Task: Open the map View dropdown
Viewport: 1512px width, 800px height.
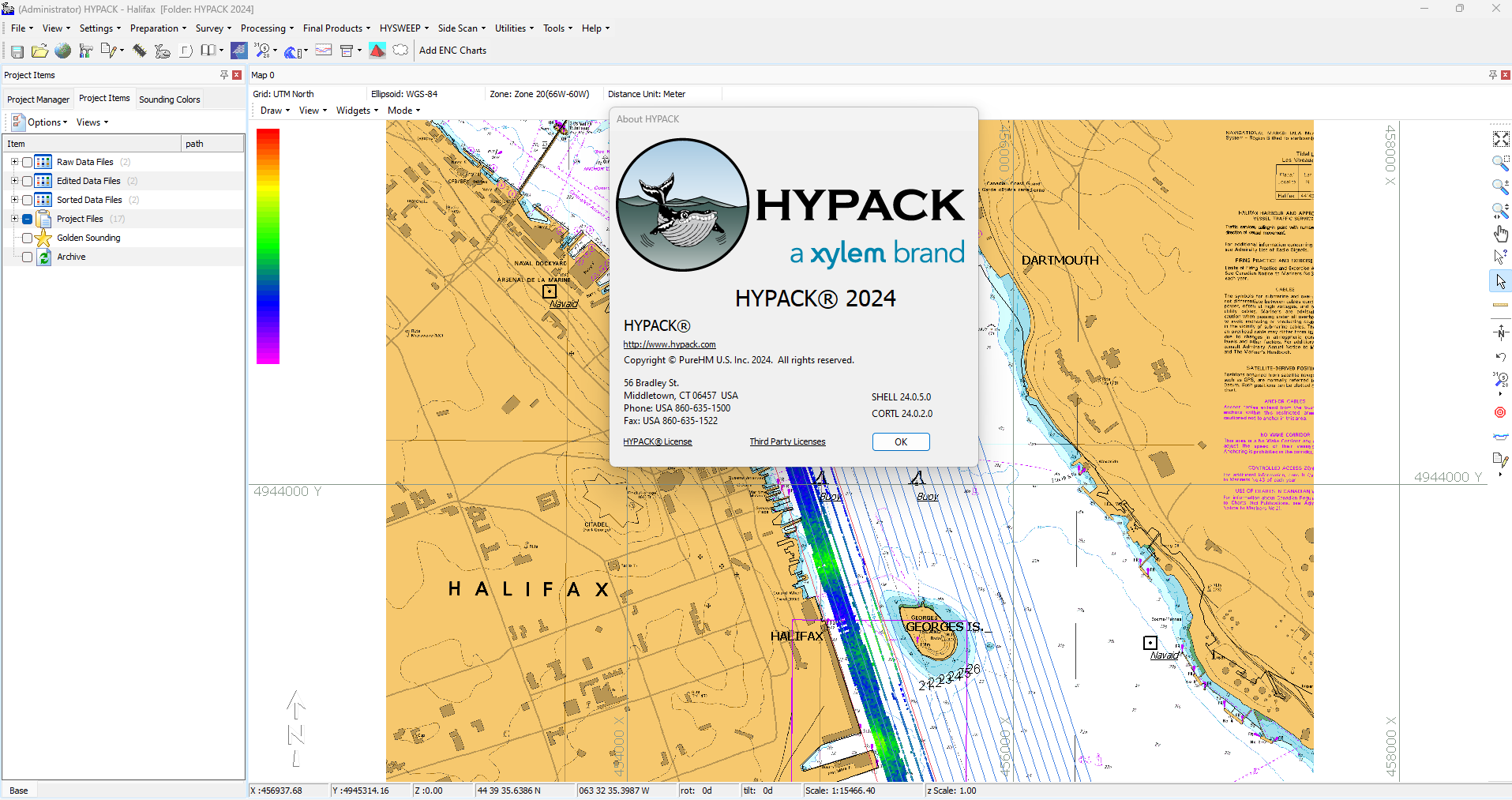Action: tap(313, 111)
